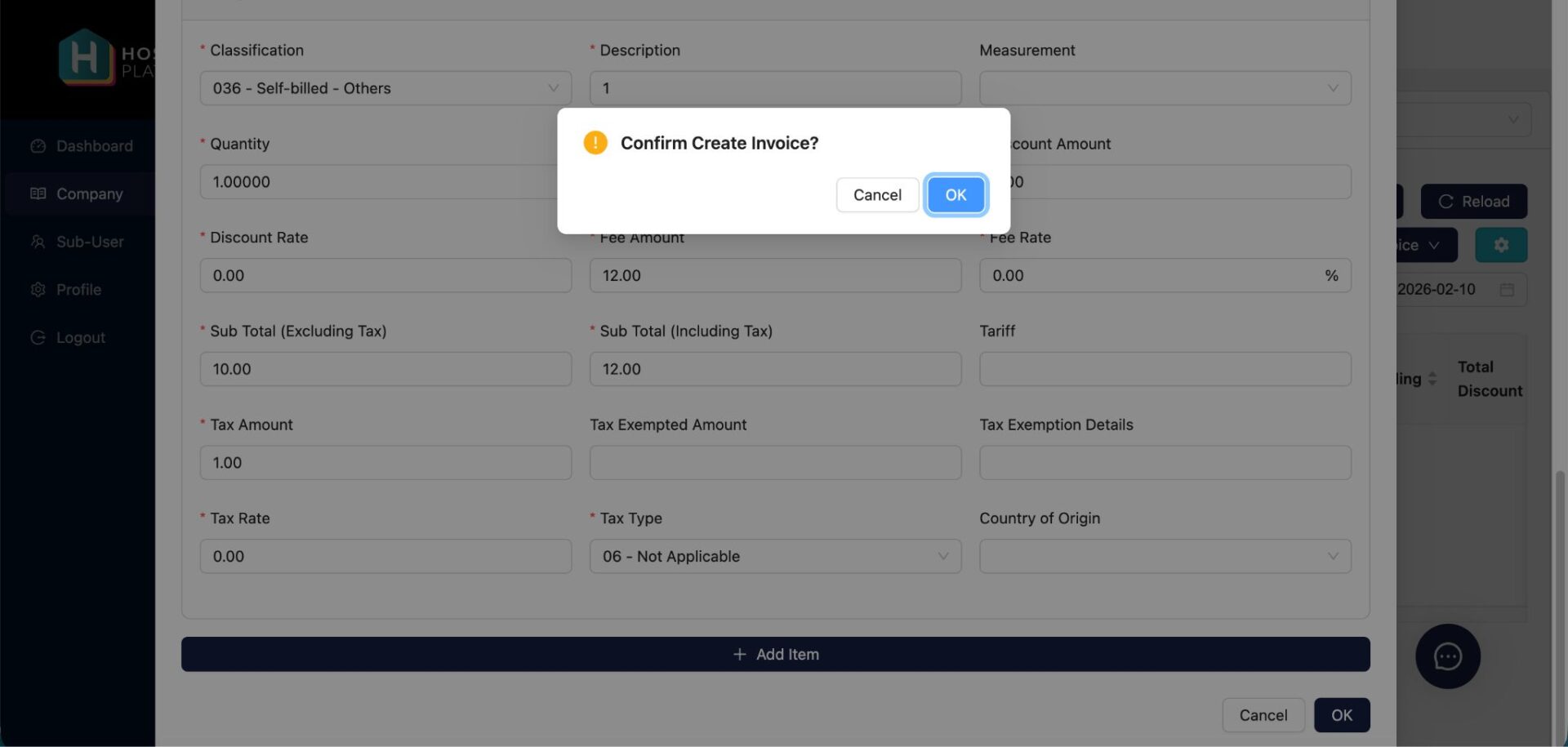
Task: Expand the Classification dropdown
Action: [385, 88]
